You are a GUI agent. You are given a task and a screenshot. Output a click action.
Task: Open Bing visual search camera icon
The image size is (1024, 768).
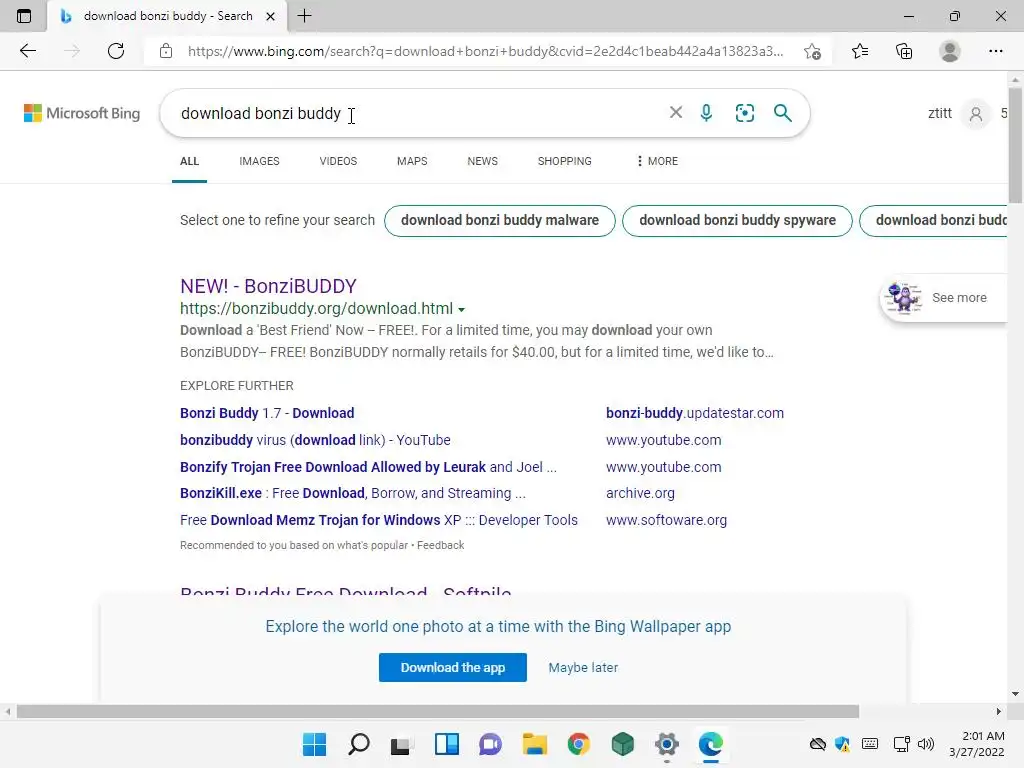(744, 112)
